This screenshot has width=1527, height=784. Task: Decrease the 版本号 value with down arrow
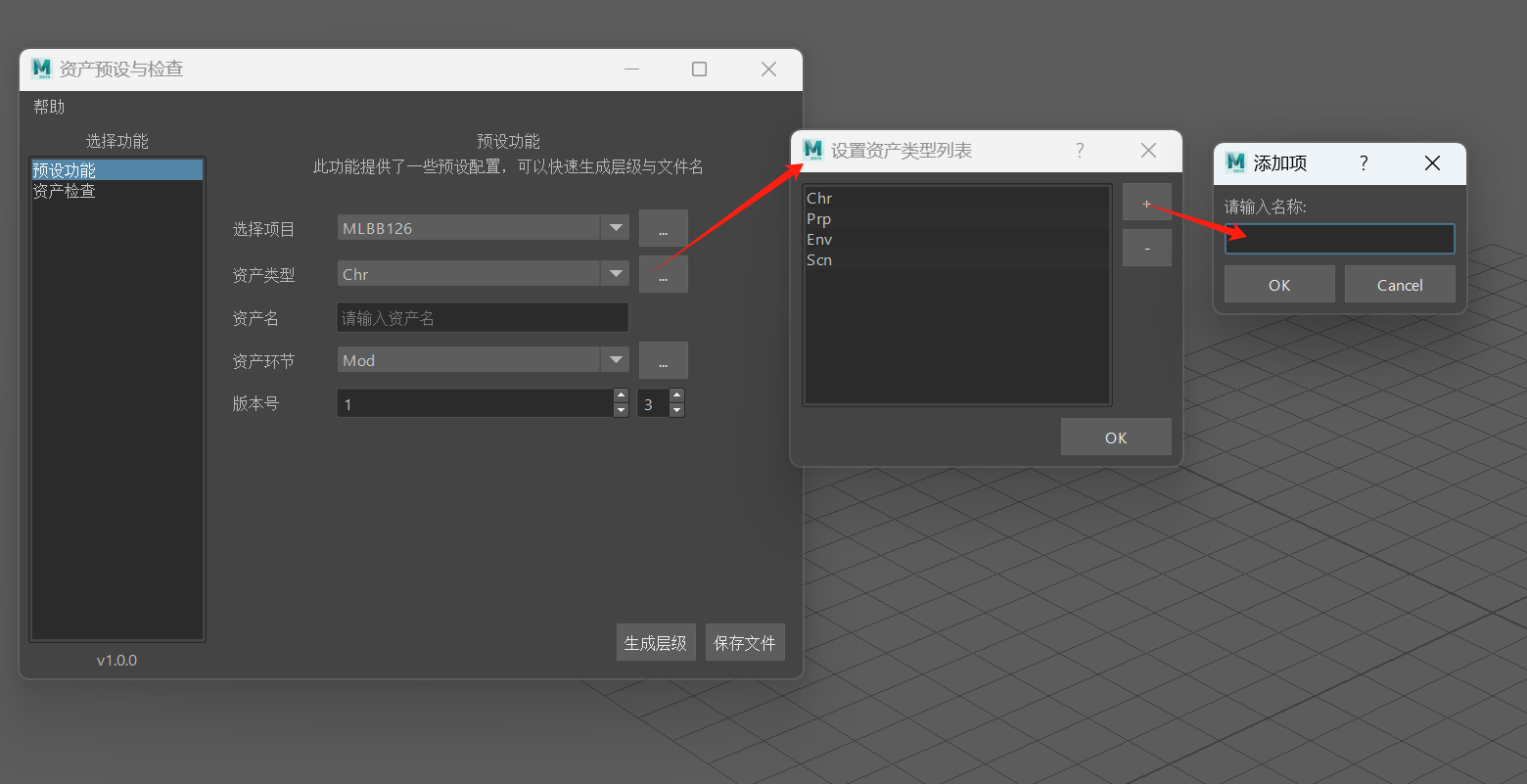tap(621, 410)
